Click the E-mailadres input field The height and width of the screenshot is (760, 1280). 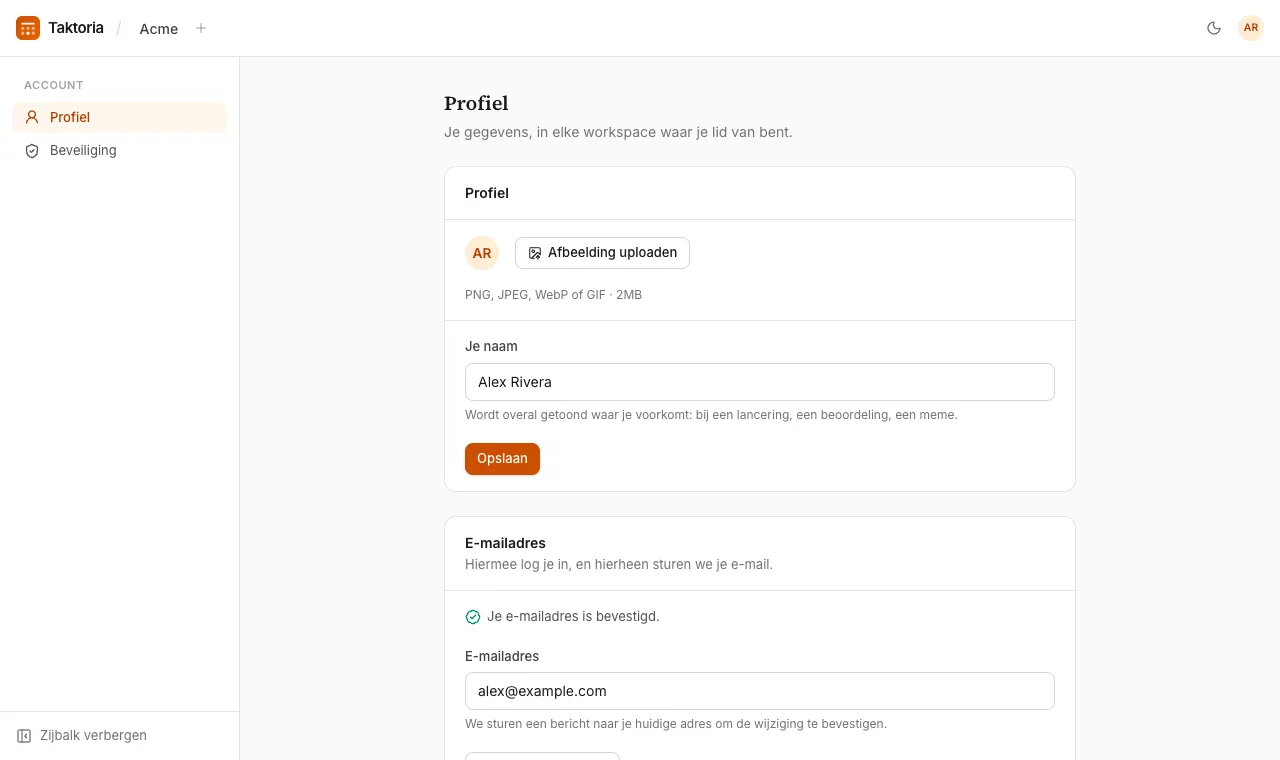tap(760, 691)
